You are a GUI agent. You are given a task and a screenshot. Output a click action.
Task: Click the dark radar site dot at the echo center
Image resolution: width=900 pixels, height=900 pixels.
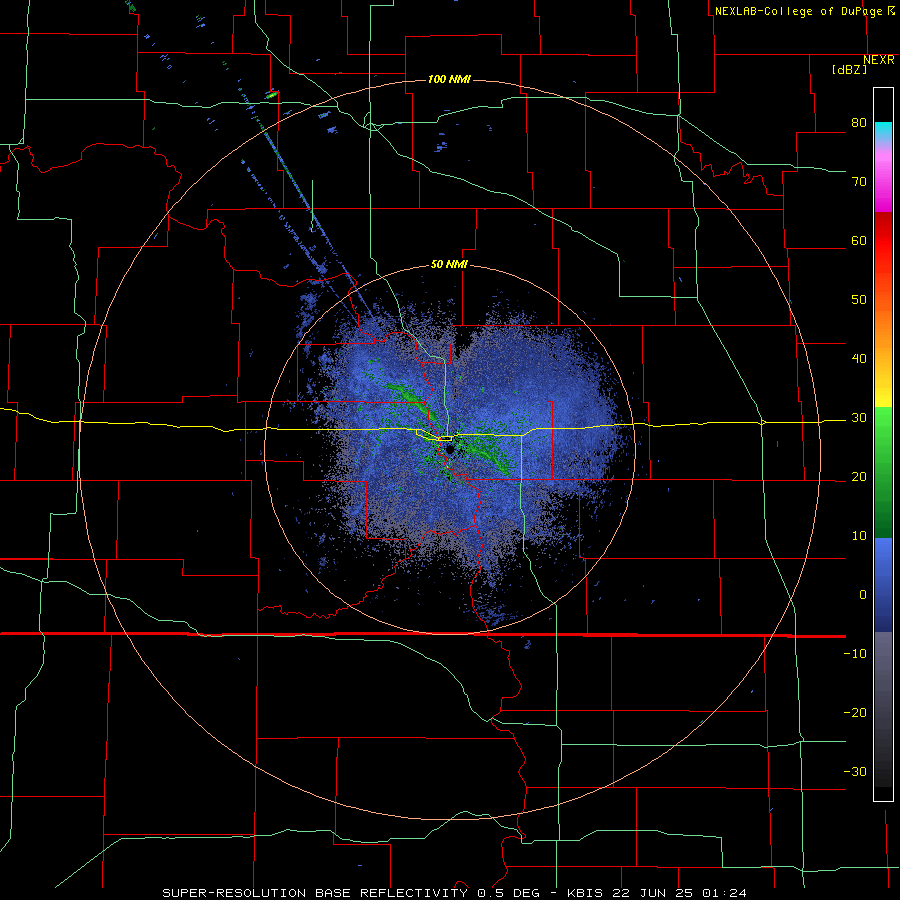(x=449, y=449)
